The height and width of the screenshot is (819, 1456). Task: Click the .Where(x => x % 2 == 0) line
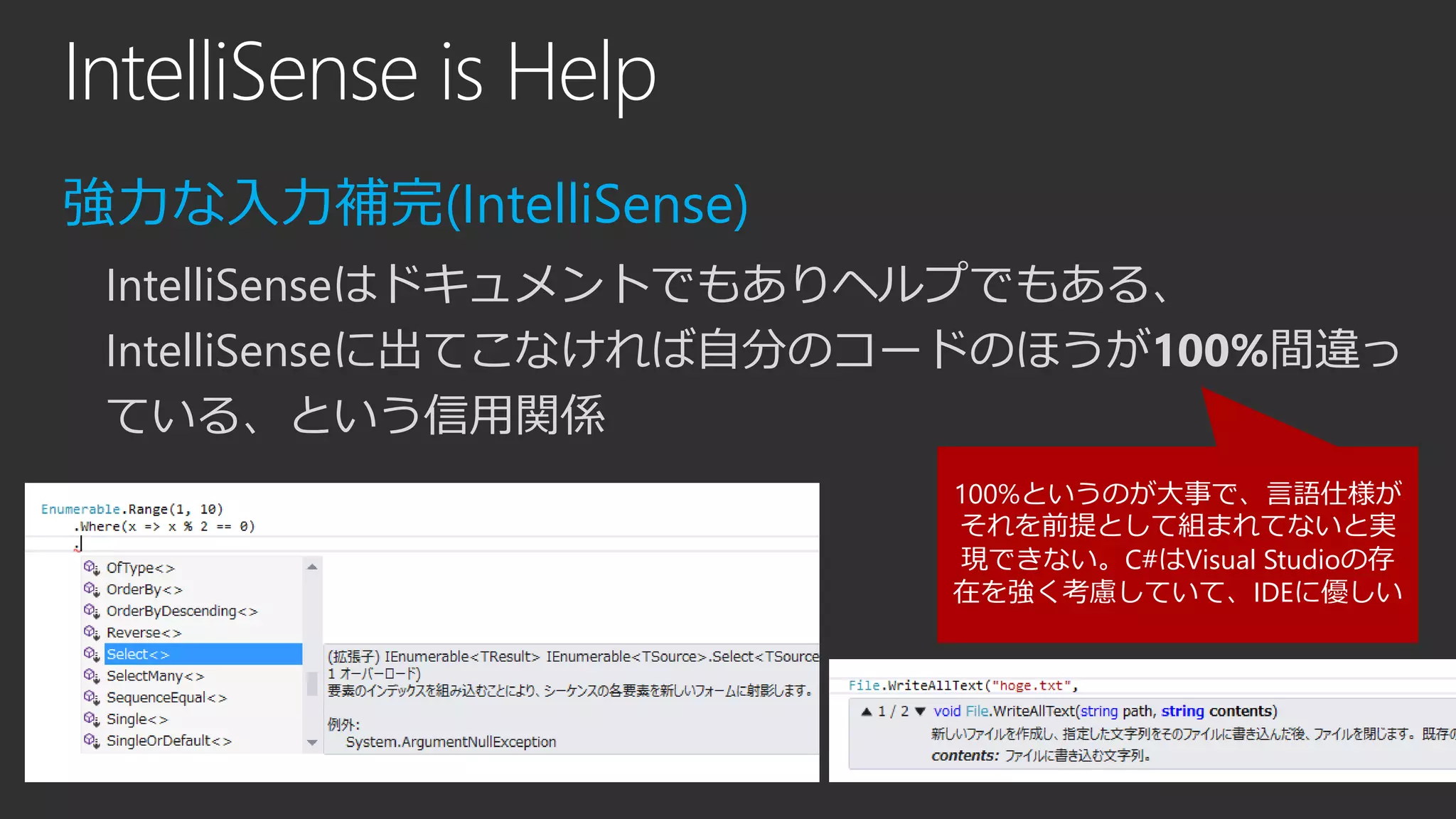164,527
